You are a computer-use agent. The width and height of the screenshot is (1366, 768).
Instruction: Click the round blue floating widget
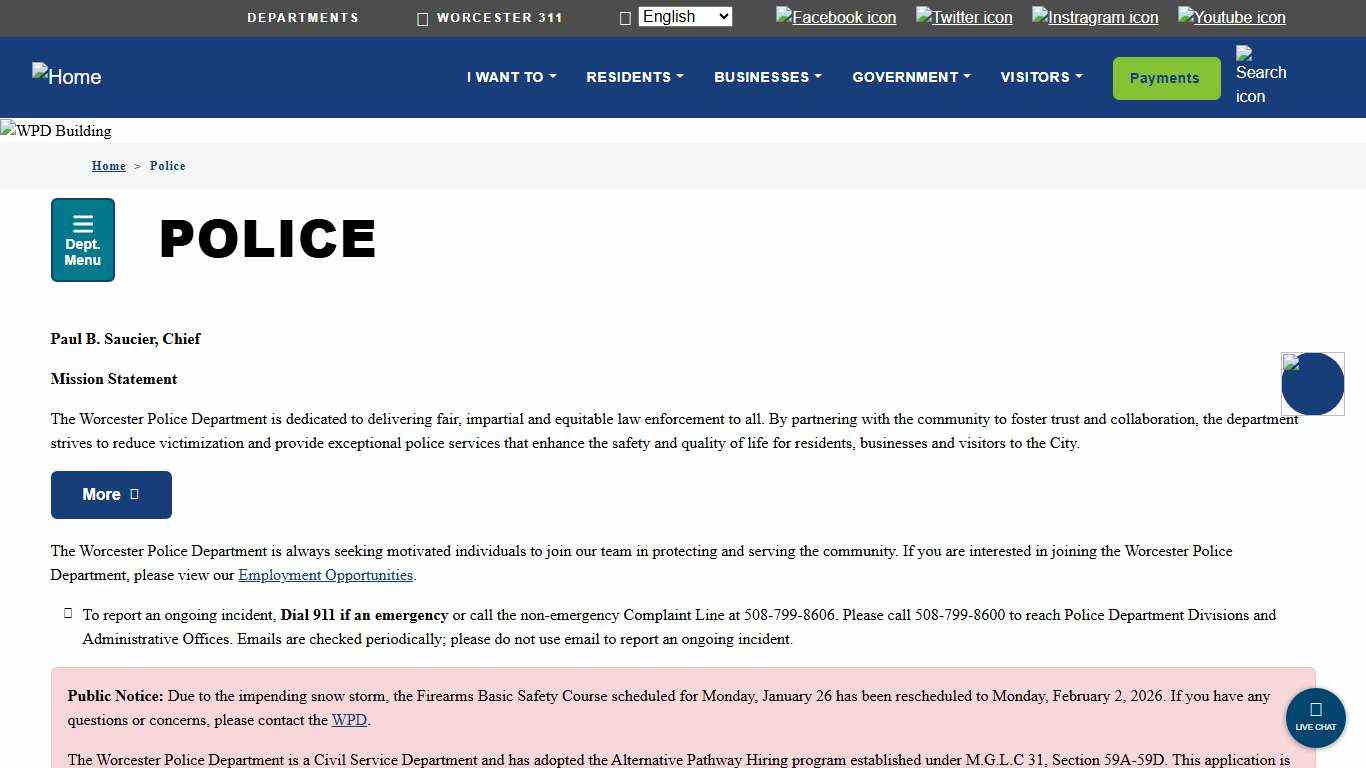[x=1312, y=384]
